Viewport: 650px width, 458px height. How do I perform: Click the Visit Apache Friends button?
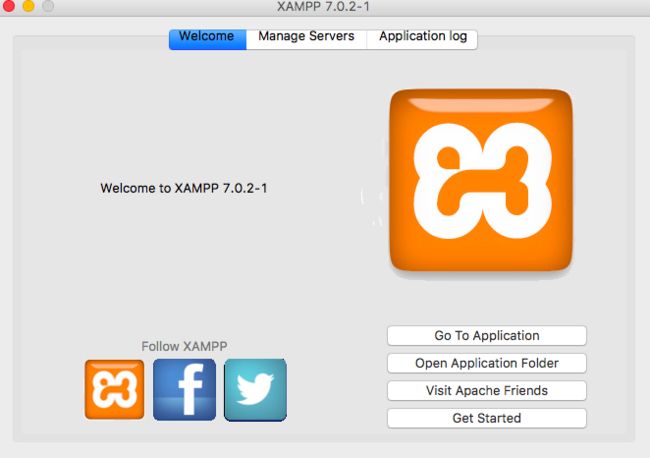tap(487, 391)
